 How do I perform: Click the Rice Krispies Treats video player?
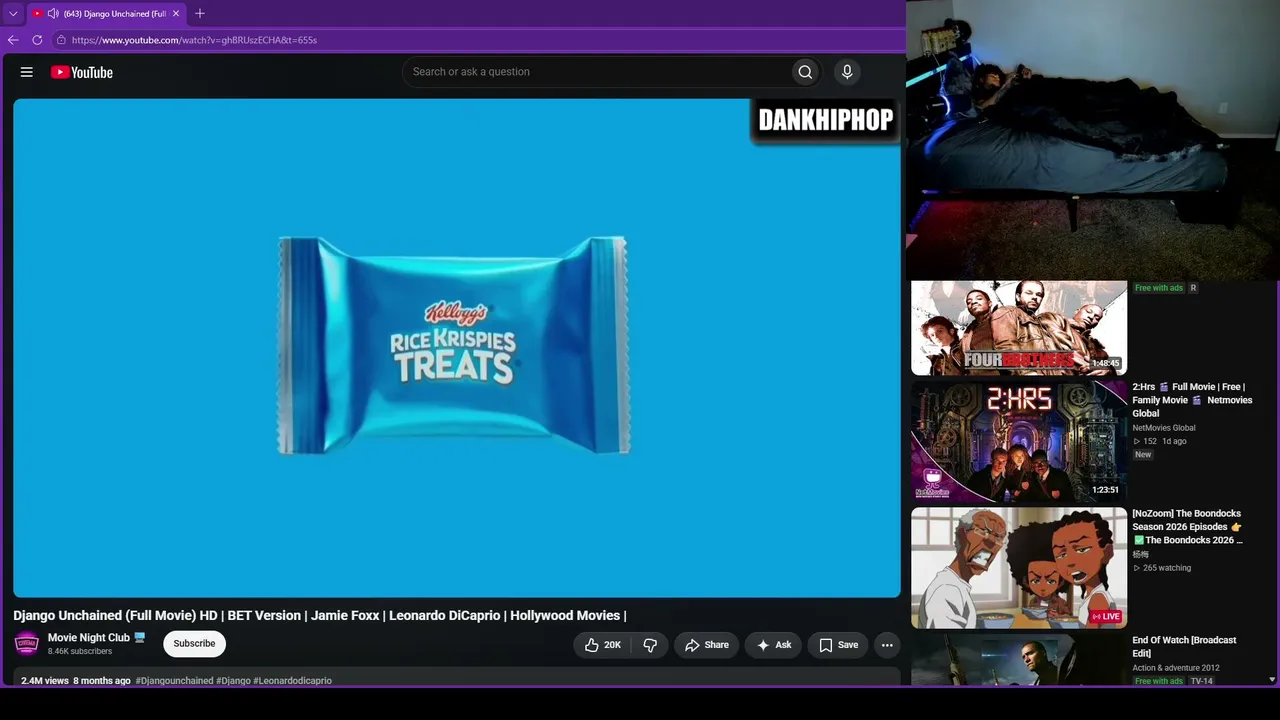tap(457, 347)
